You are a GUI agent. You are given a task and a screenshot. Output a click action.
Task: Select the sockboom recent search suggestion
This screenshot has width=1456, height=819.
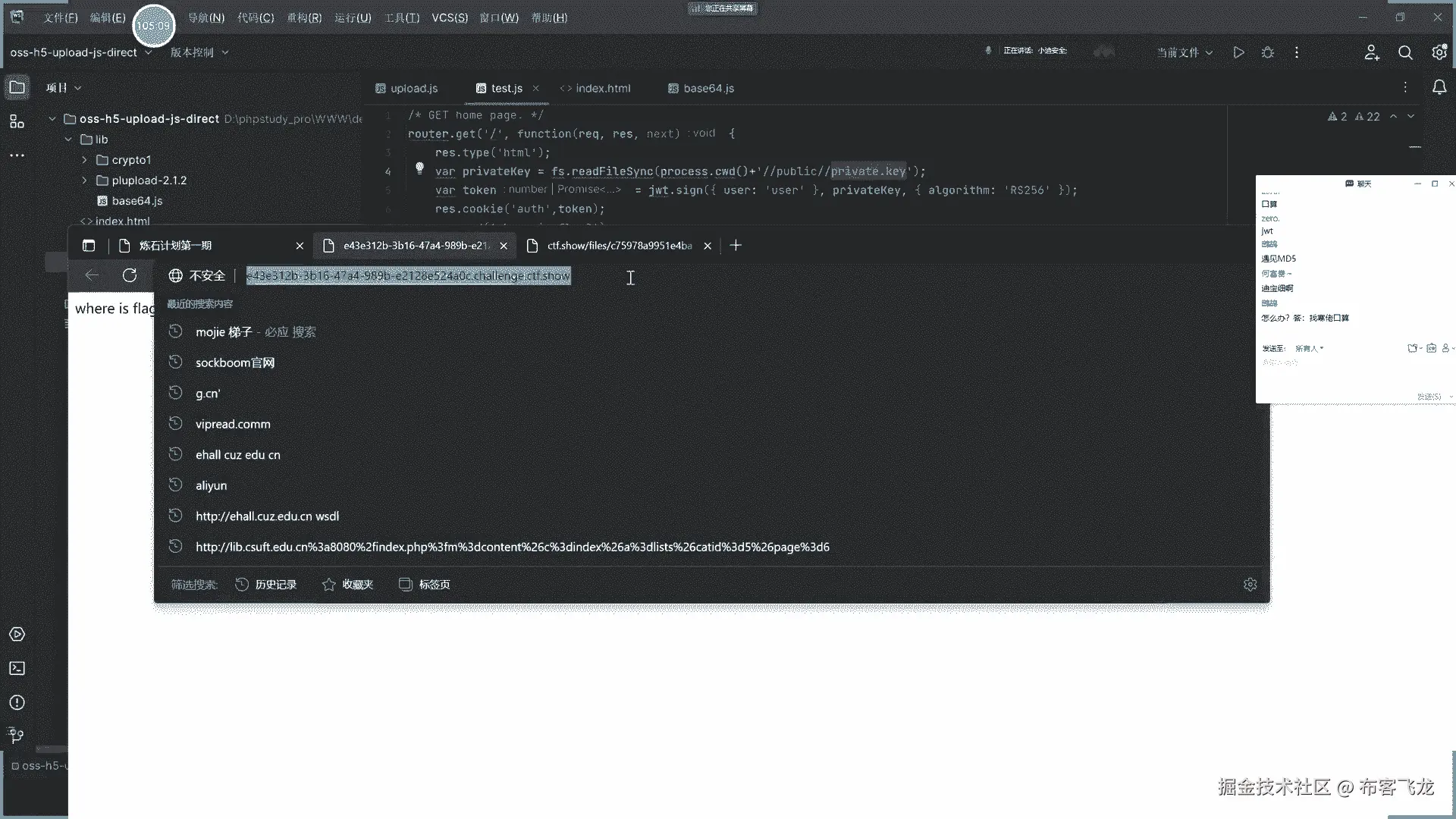pyautogui.click(x=235, y=362)
